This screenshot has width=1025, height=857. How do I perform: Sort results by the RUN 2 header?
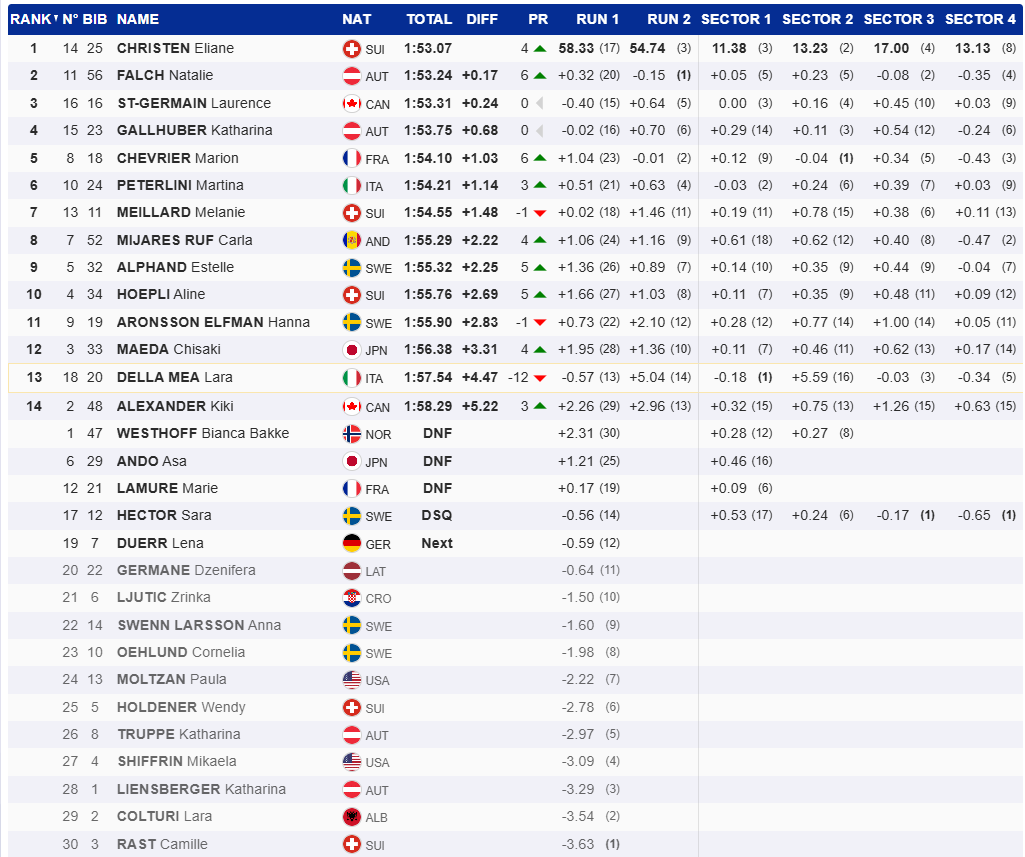pos(668,19)
